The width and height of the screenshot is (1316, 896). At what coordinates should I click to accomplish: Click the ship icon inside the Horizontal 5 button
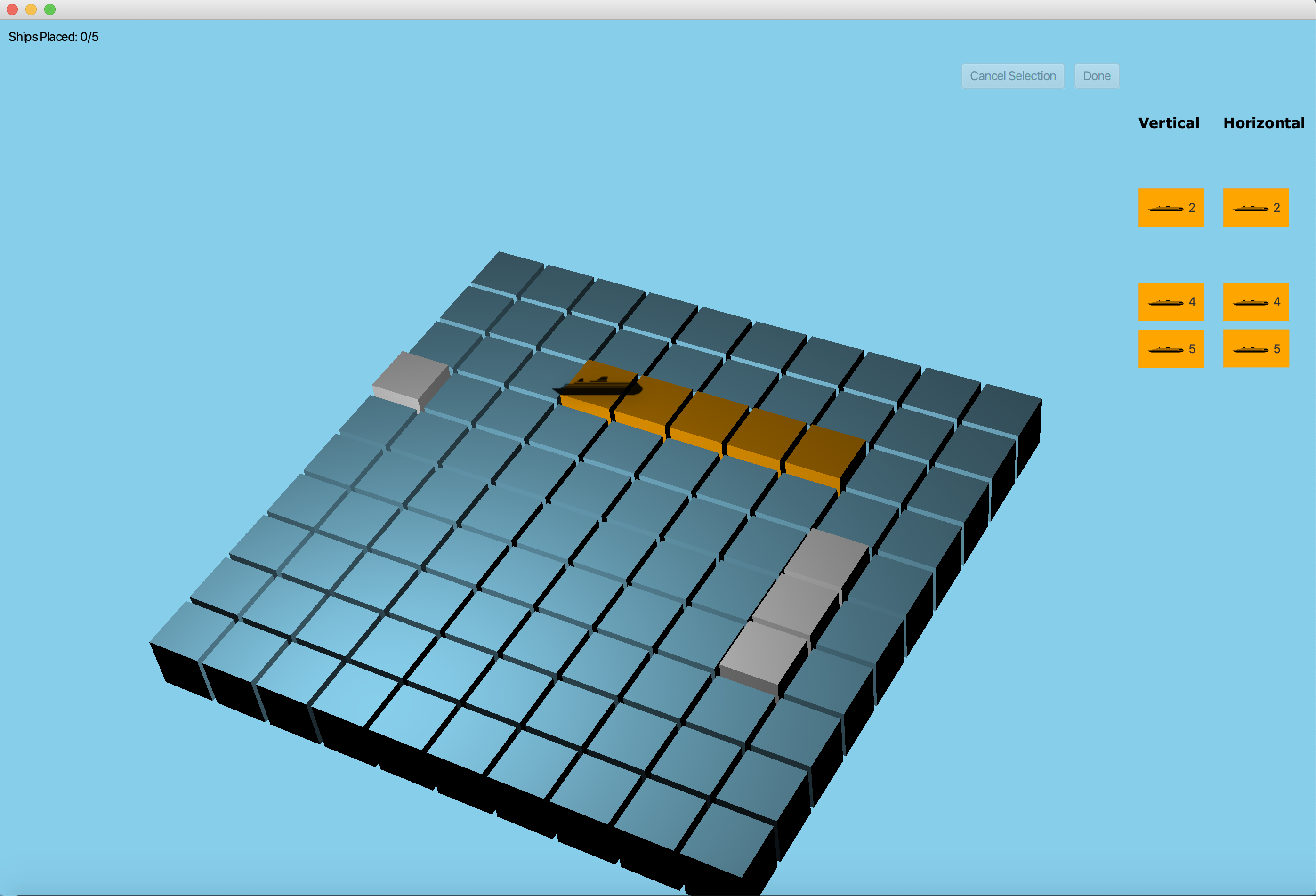point(1252,349)
